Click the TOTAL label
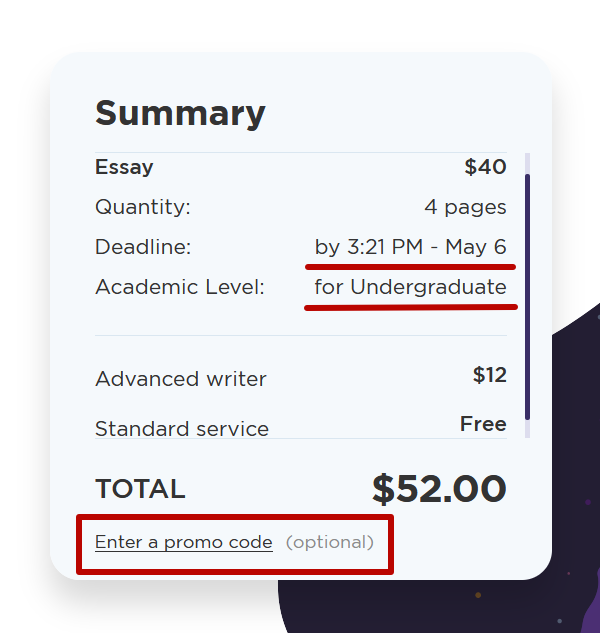Image resolution: width=600 pixels, height=633 pixels. pos(140,489)
